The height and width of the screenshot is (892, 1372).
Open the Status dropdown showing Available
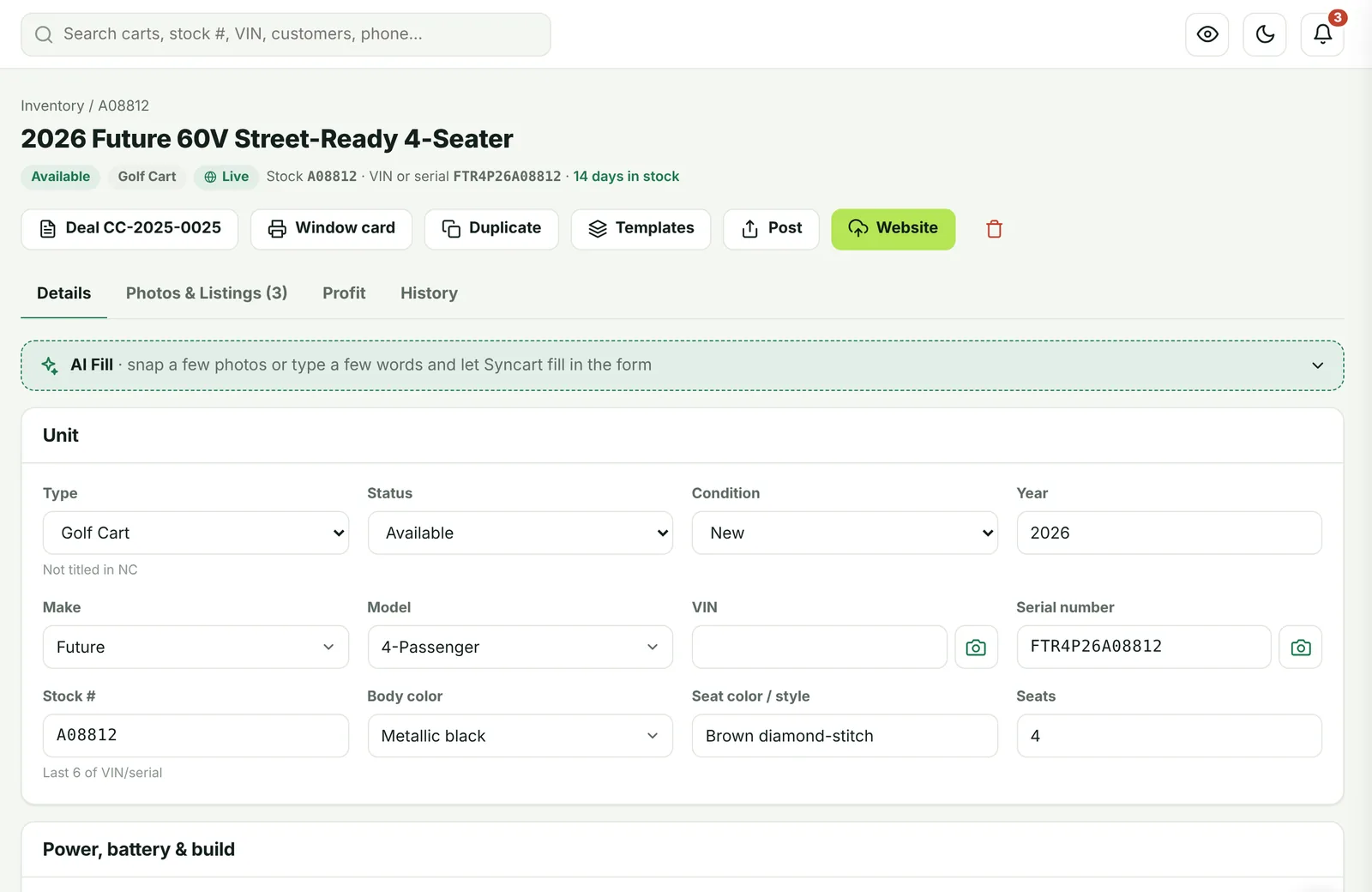[521, 533]
